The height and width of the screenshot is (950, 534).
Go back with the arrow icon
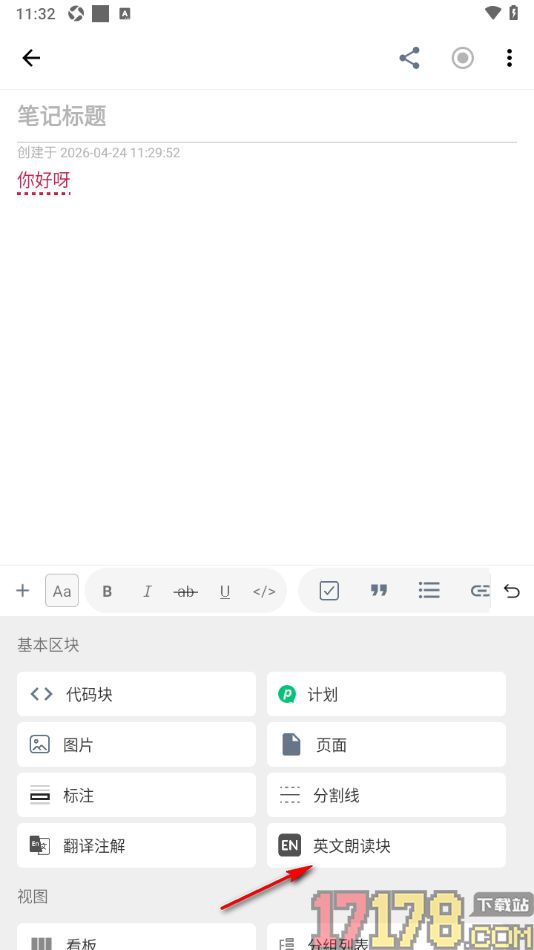coord(31,58)
